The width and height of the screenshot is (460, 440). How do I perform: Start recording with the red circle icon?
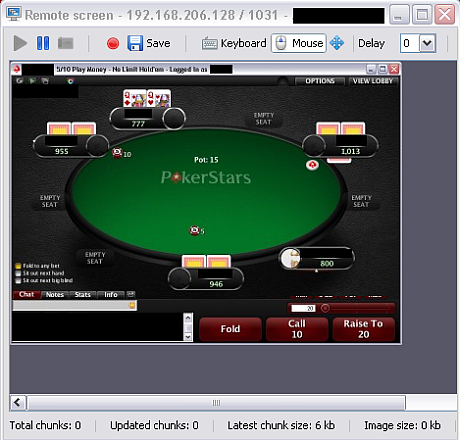coord(113,43)
